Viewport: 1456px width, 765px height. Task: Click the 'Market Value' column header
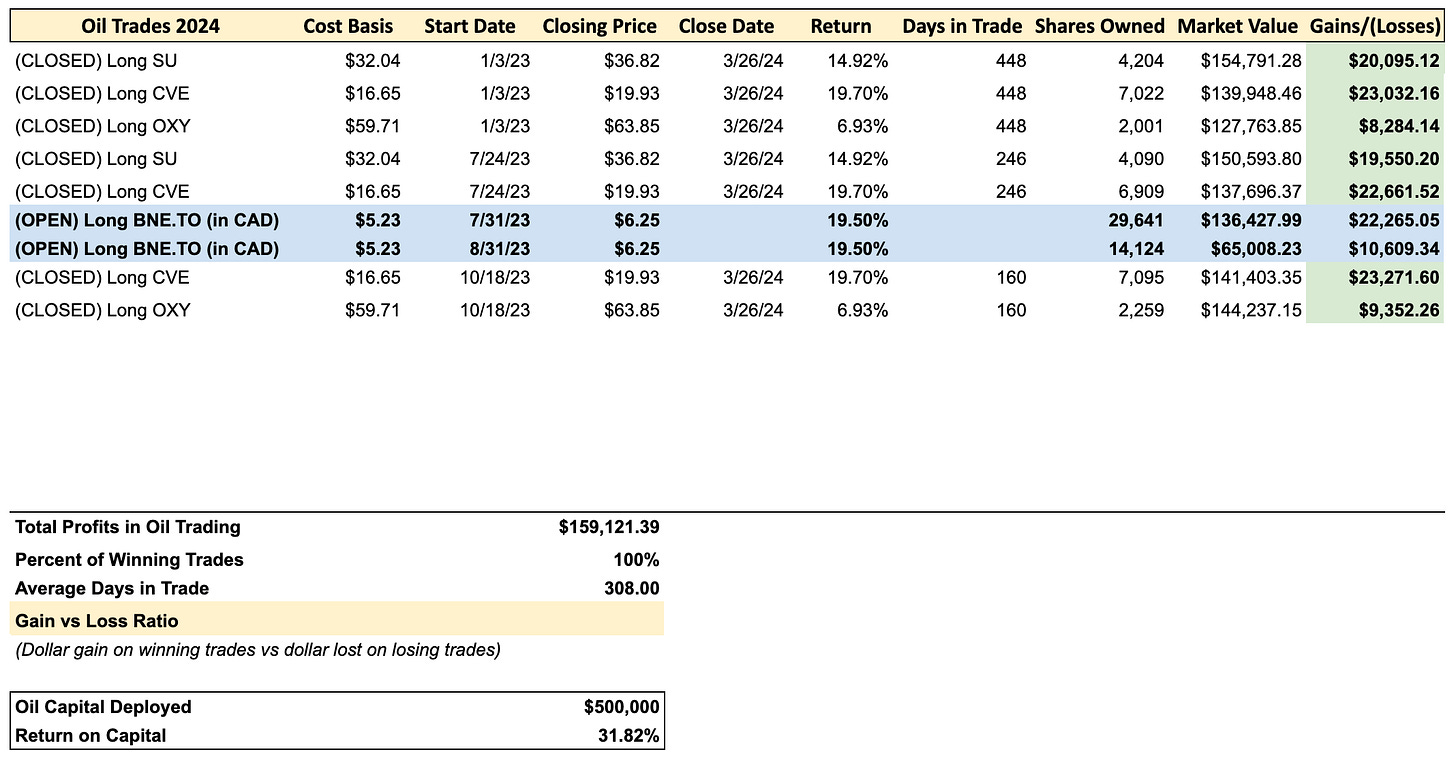click(1237, 26)
